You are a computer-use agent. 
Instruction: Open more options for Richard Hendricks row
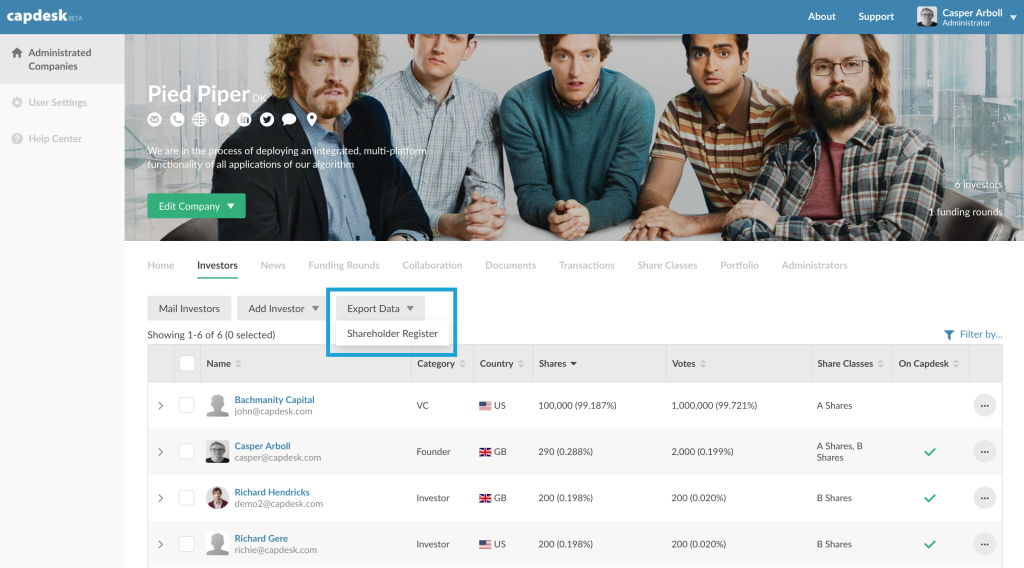click(x=984, y=498)
